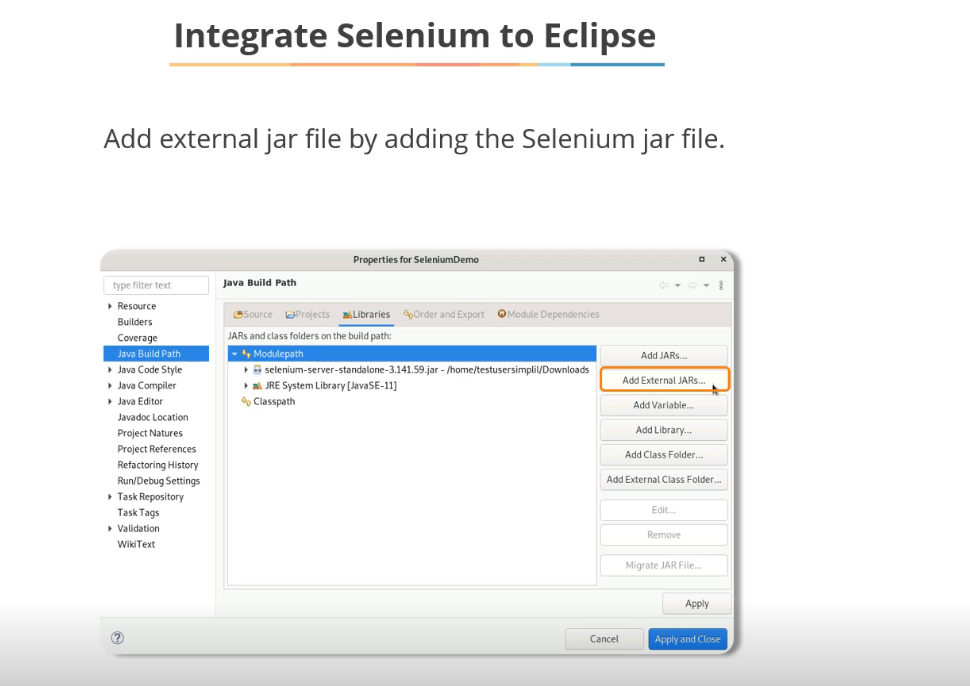Expand the JRE System Library entry
This screenshot has width=970, height=686.
(x=246, y=385)
